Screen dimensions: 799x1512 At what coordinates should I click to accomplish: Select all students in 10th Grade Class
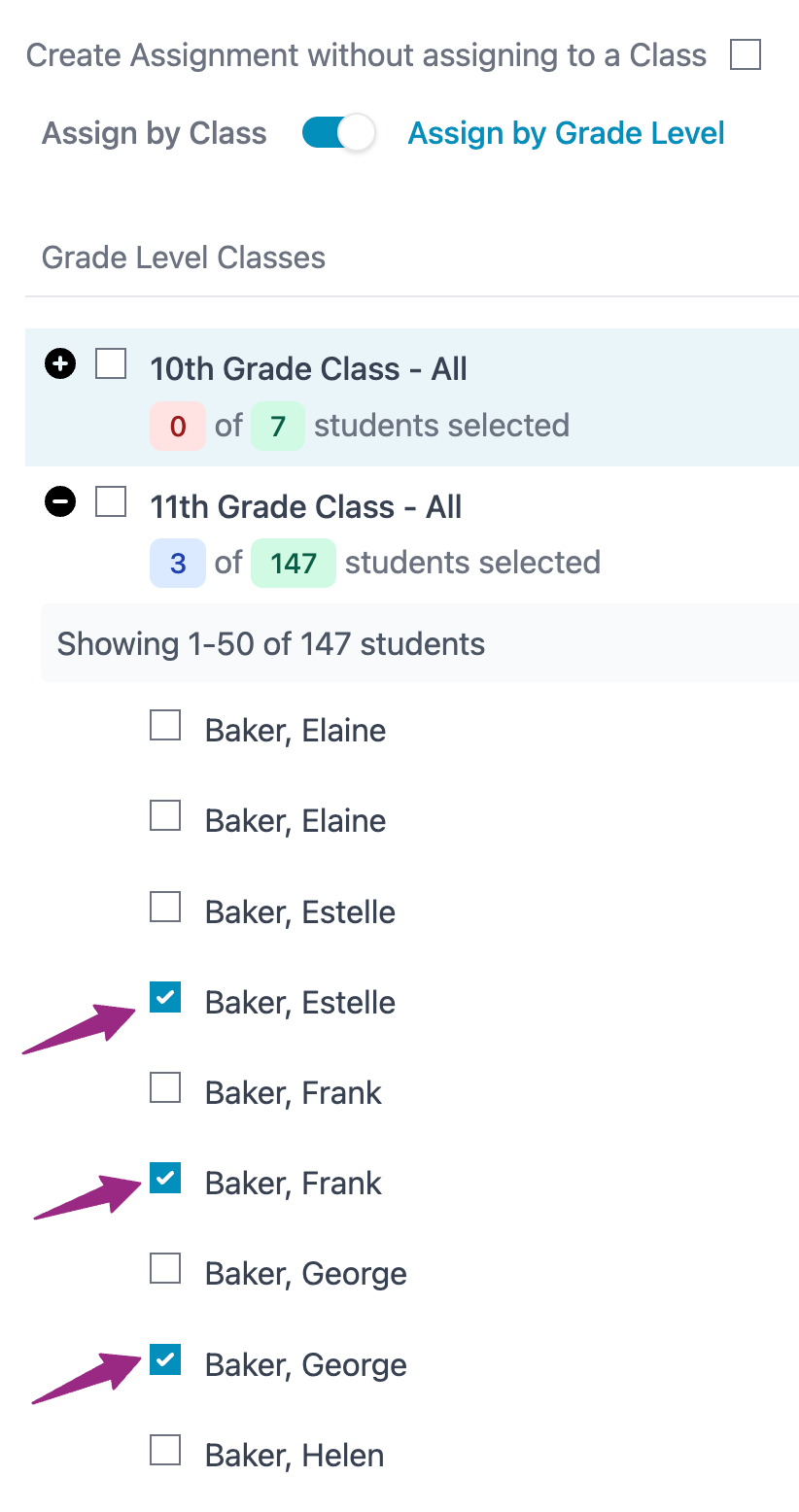[x=111, y=365]
